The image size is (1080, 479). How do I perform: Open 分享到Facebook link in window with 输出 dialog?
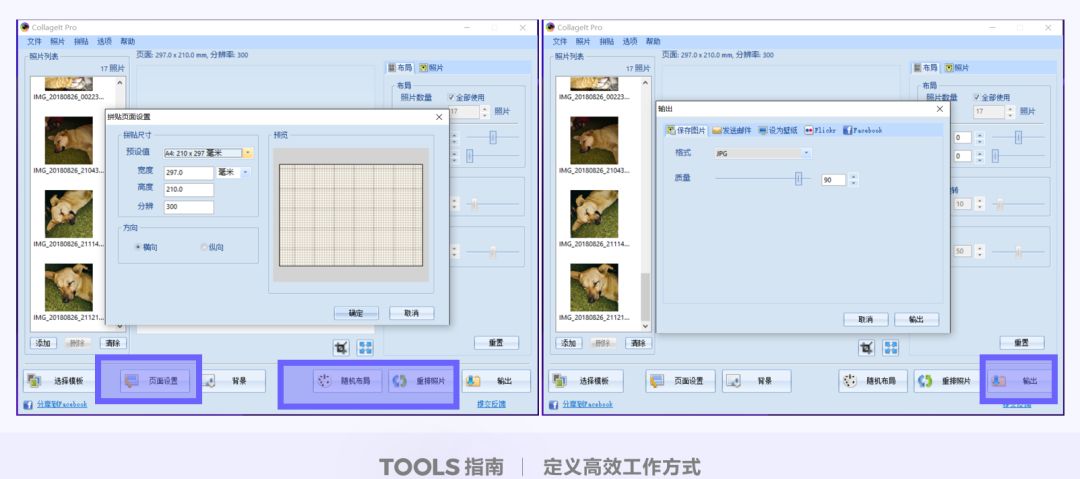tap(588, 405)
